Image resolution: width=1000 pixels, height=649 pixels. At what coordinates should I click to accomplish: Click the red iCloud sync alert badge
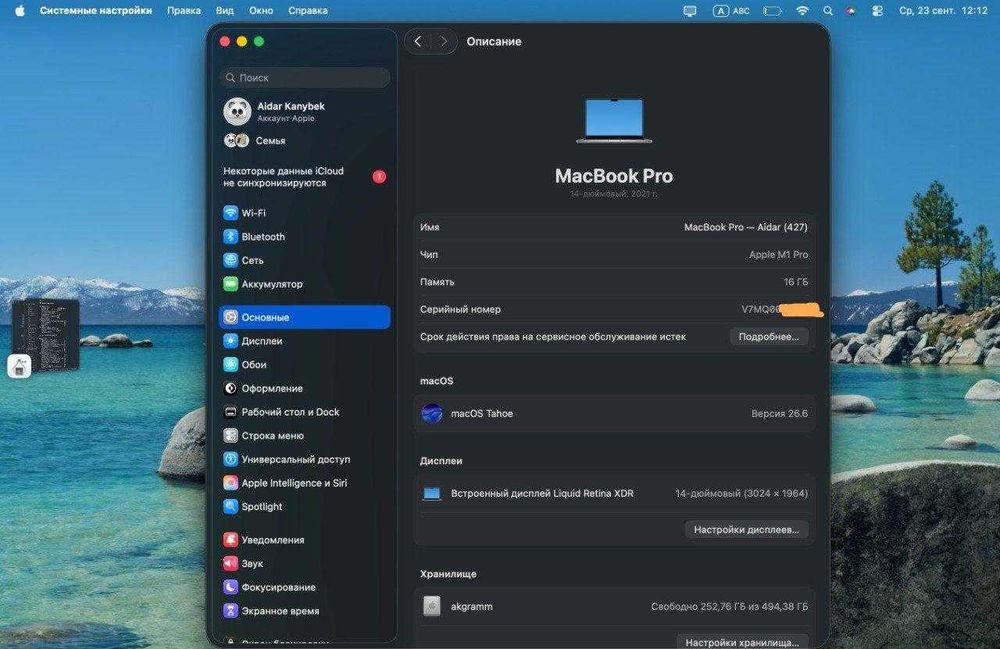pyautogui.click(x=379, y=177)
